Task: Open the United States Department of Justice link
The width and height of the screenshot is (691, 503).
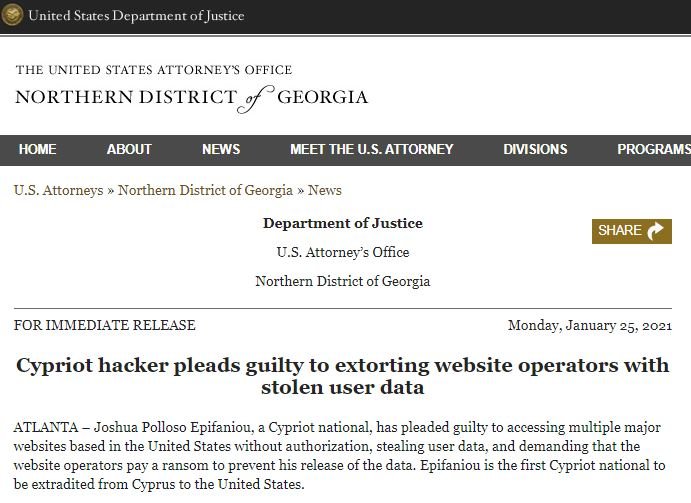Action: point(136,15)
